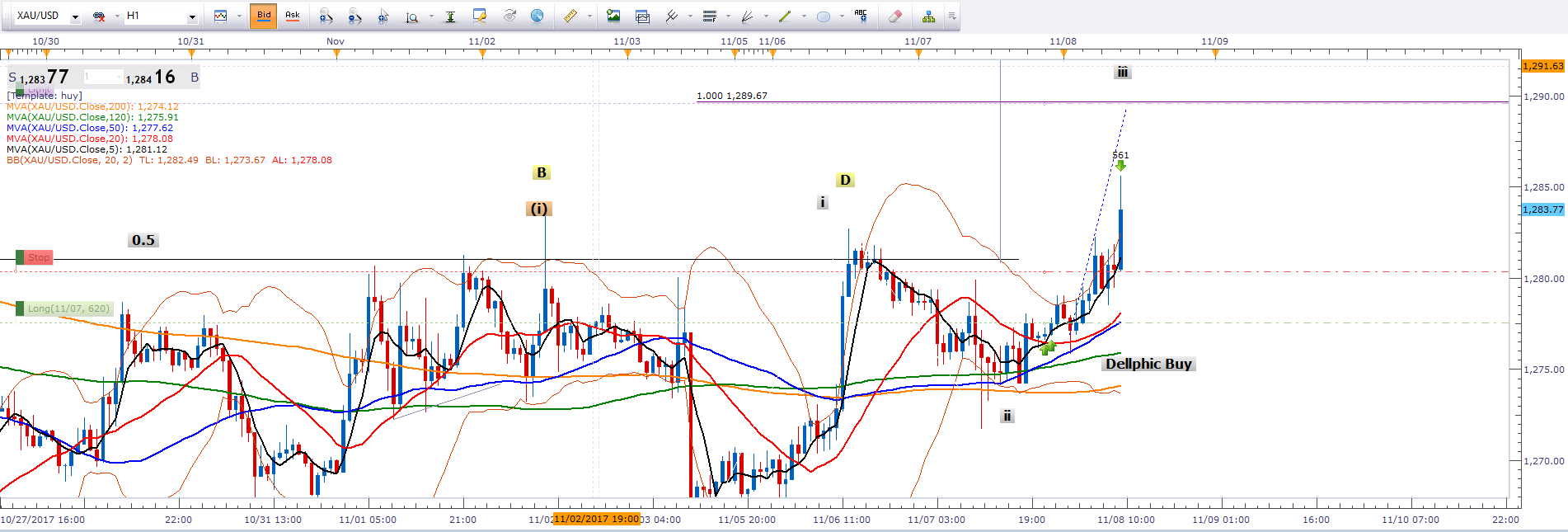This screenshot has width=1568, height=532.
Task: Click the red Stop order line label
Action: (38, 257)
